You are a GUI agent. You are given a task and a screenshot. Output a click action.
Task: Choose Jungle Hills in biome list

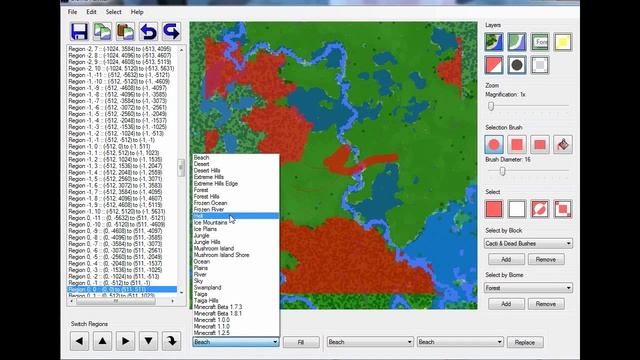[236, 242]
